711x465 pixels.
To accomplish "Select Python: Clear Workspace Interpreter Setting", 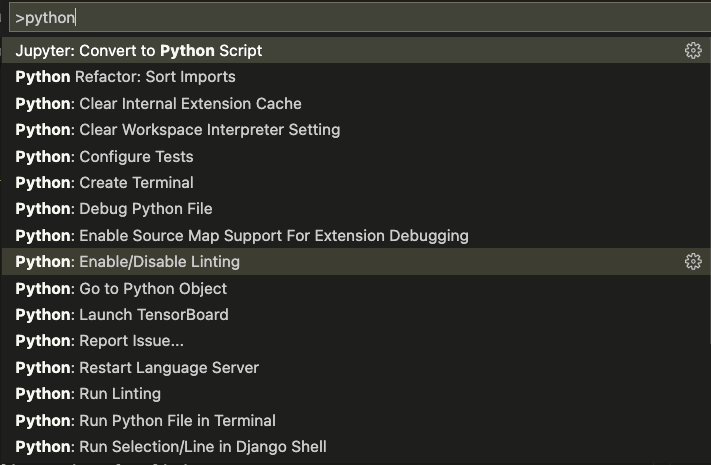I will tap(356, 130).
